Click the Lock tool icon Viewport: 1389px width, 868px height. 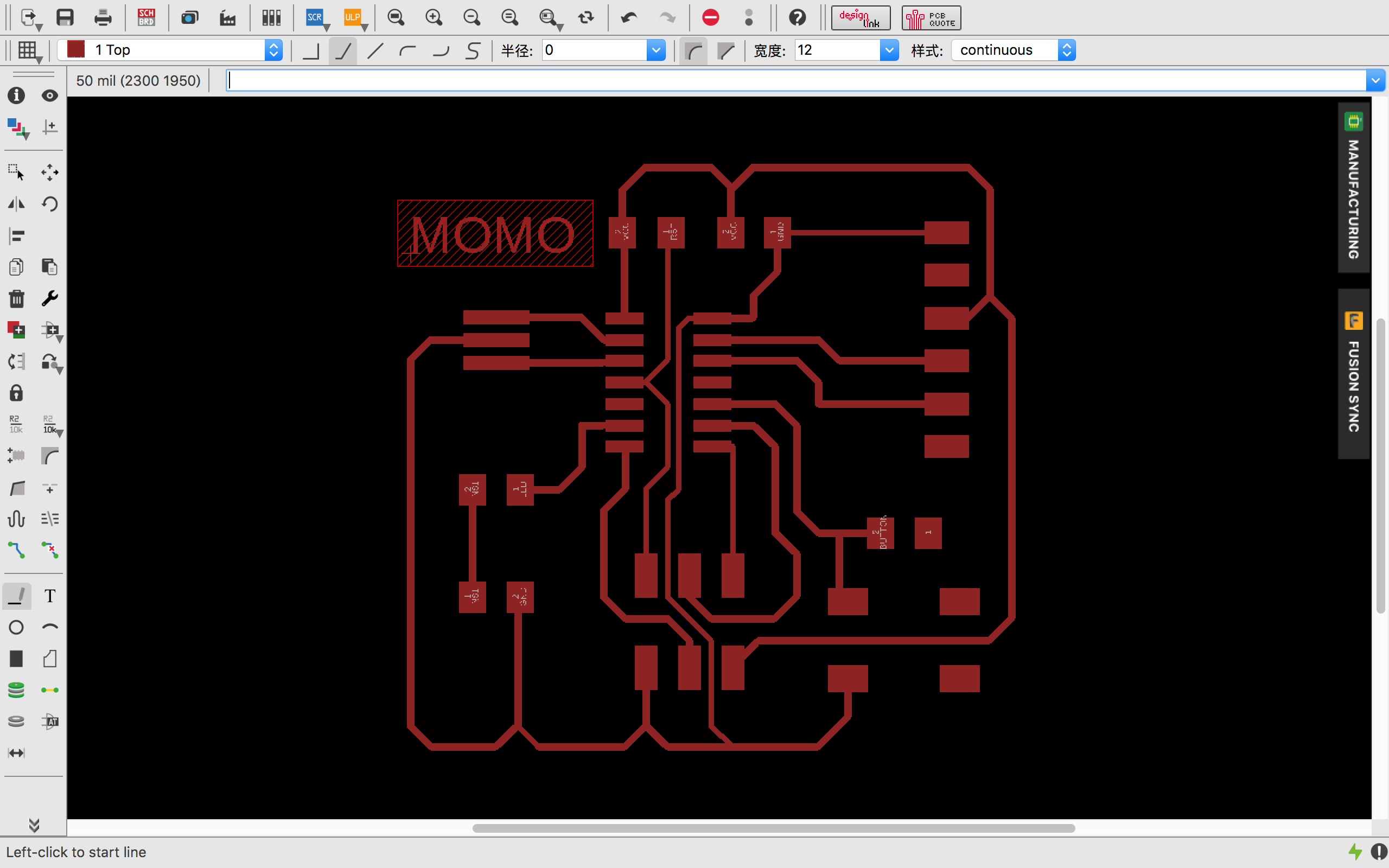[x=16, y=393]
